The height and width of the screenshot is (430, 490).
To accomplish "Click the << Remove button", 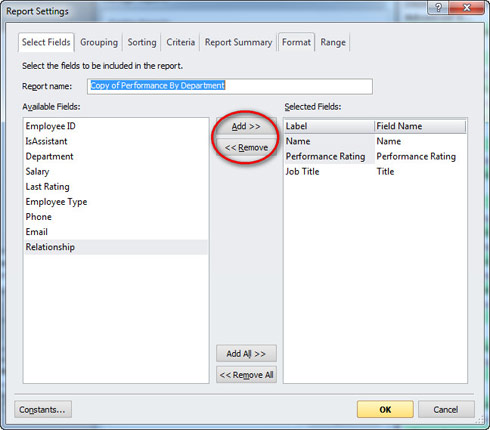I will [x=246, y=147].
